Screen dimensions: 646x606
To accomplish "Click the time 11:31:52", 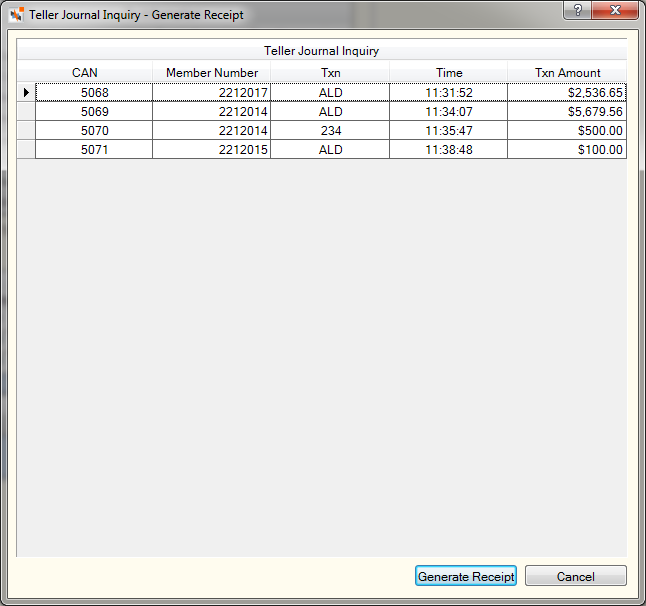I will [x=449, y=92].
